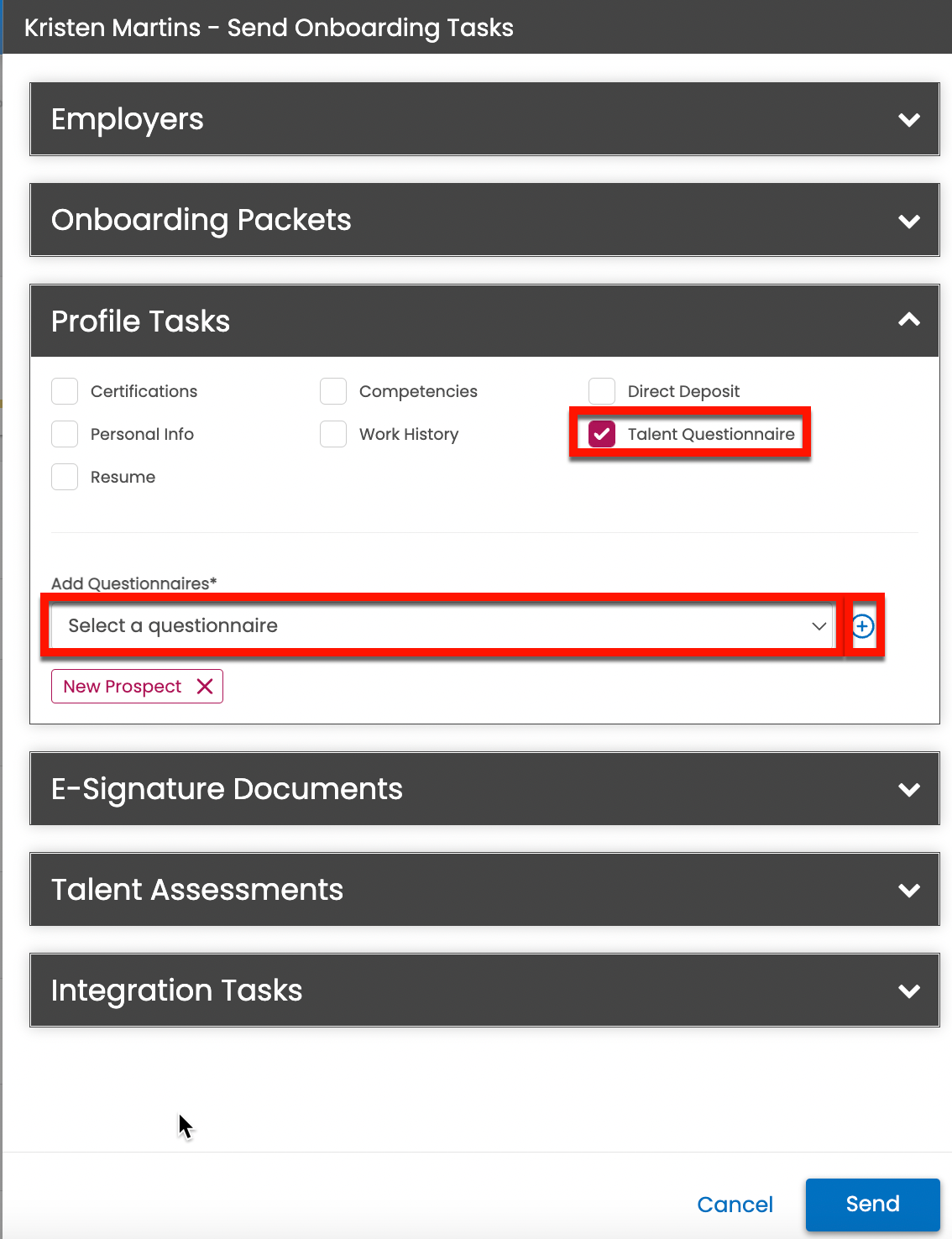The image size is (952, 1239).
Task: Check the Certifications checkbox
Action: pyautogui.click(x=65, y=391)
